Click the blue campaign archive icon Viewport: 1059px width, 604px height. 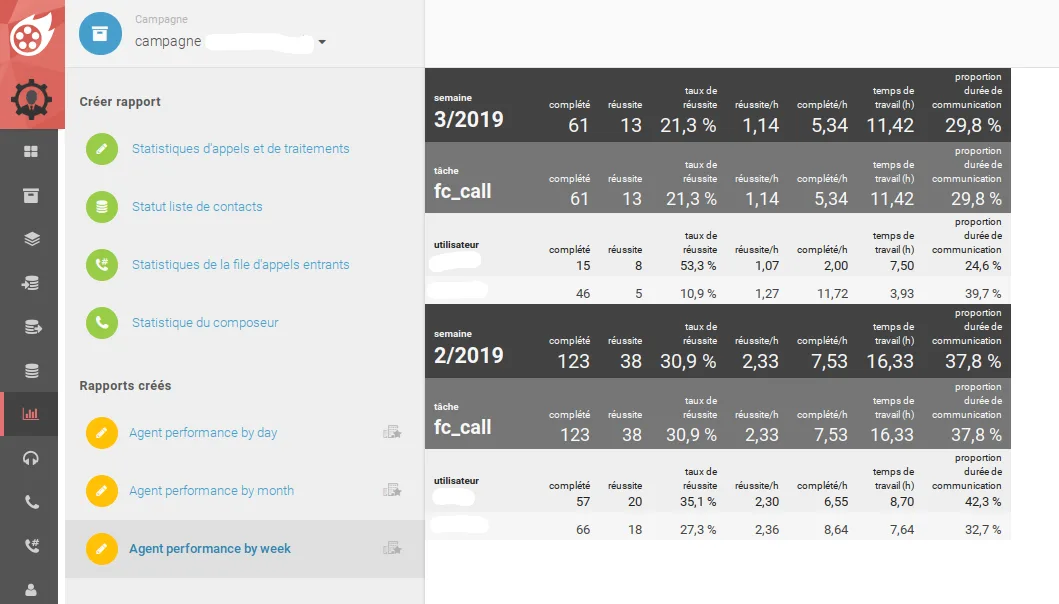100,33
